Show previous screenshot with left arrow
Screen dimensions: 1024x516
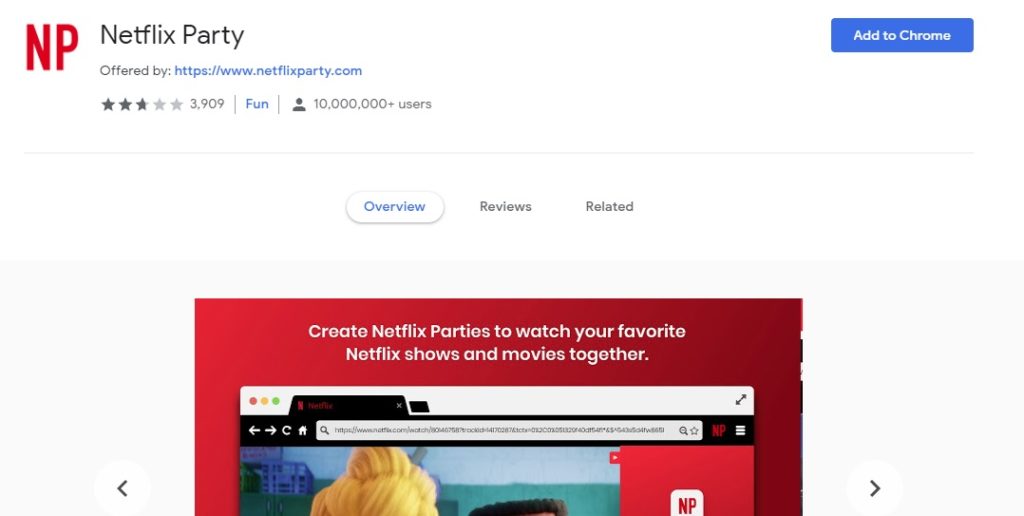pos(122,488)
